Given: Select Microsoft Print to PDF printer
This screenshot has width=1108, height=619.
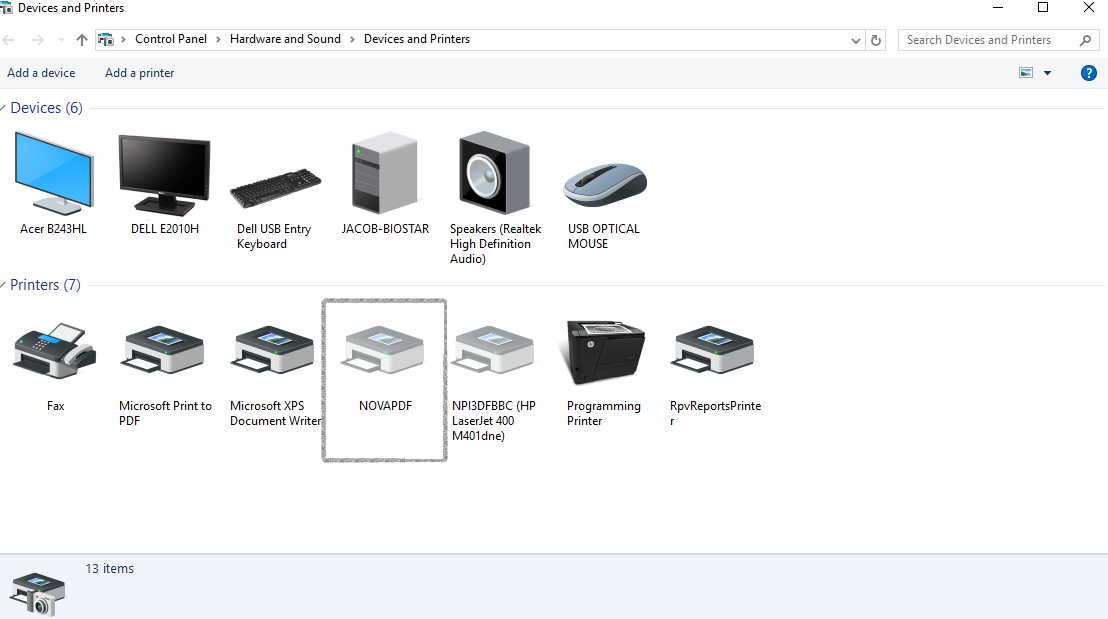Looking at the screenshot, I should pyautogui.click(x=165, y=352).
